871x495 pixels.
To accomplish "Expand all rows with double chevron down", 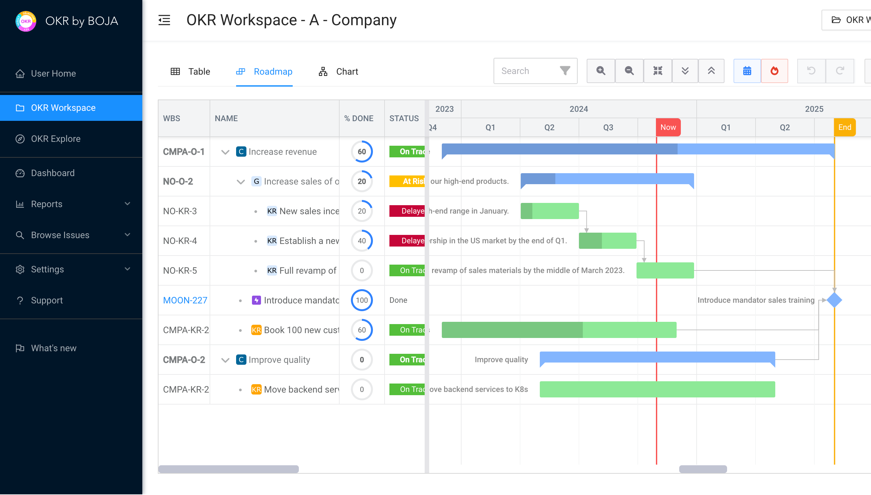I will click(x=685, y=71).
